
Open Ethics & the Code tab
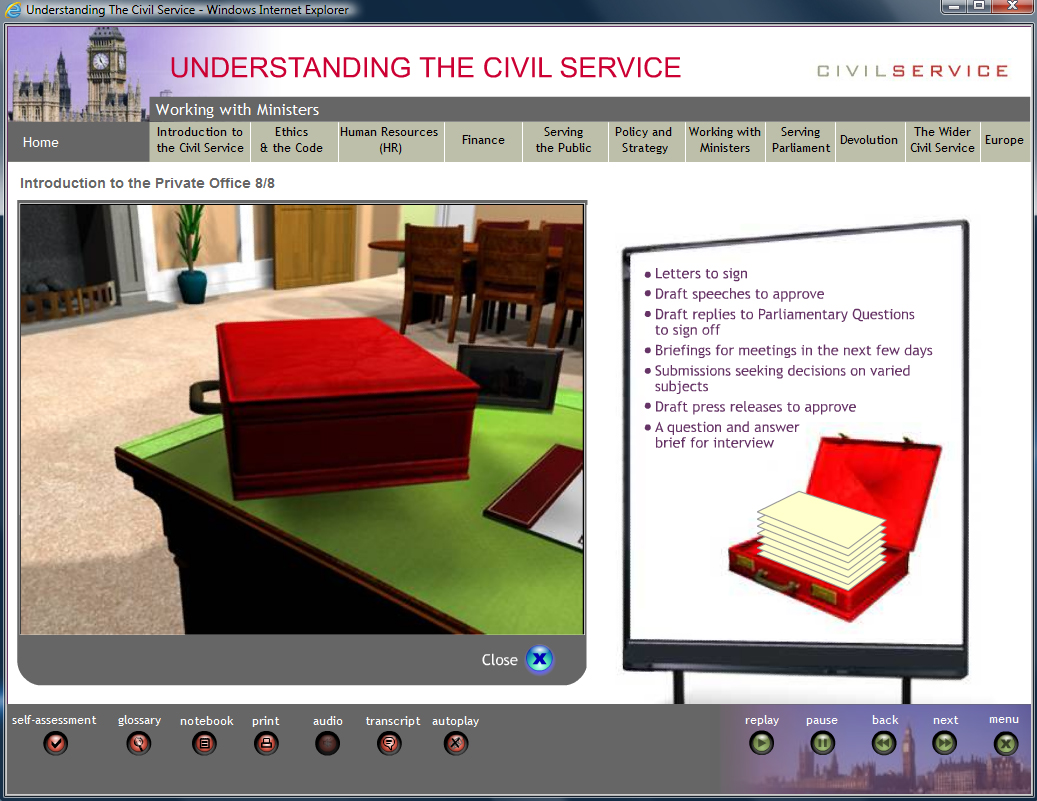coord(292,140)
